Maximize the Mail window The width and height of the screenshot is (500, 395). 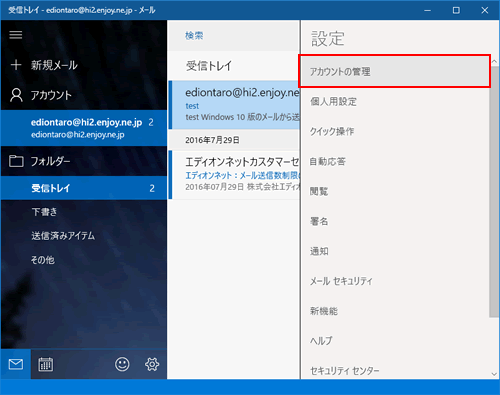[456, 10]
